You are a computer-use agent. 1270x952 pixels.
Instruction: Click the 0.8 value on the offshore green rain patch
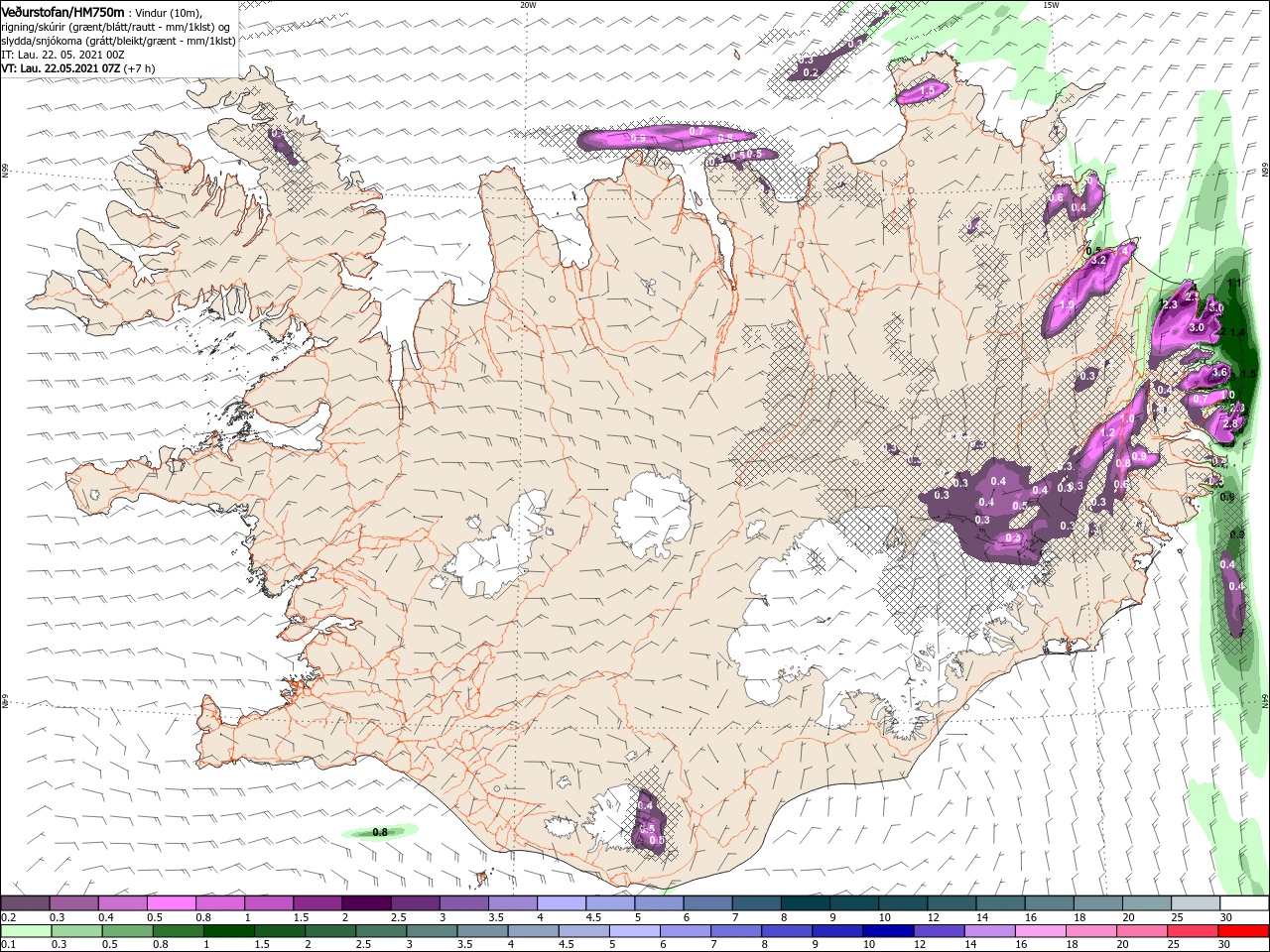tap(380, 832)
